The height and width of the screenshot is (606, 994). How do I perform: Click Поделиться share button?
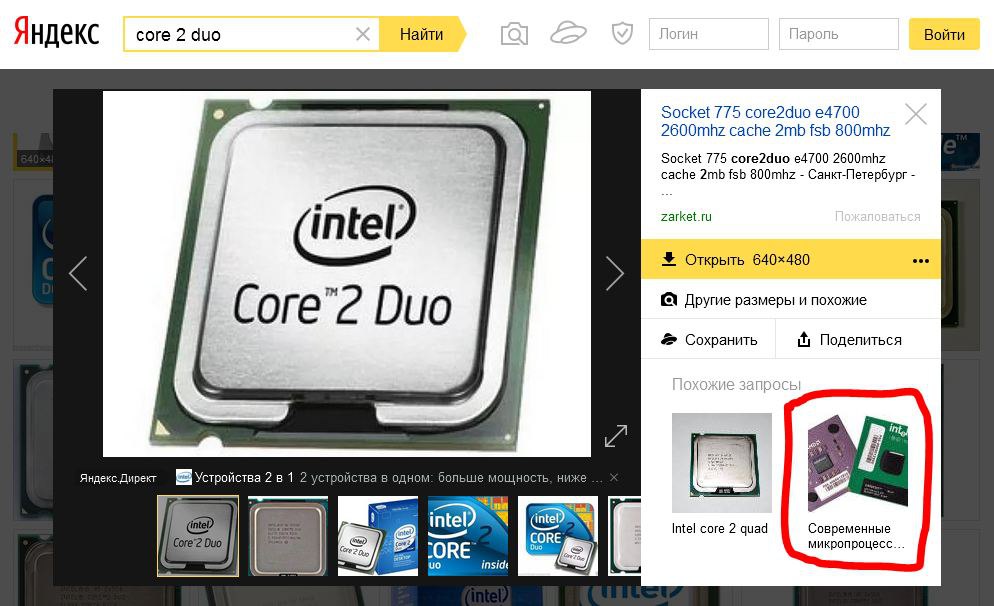859,340
